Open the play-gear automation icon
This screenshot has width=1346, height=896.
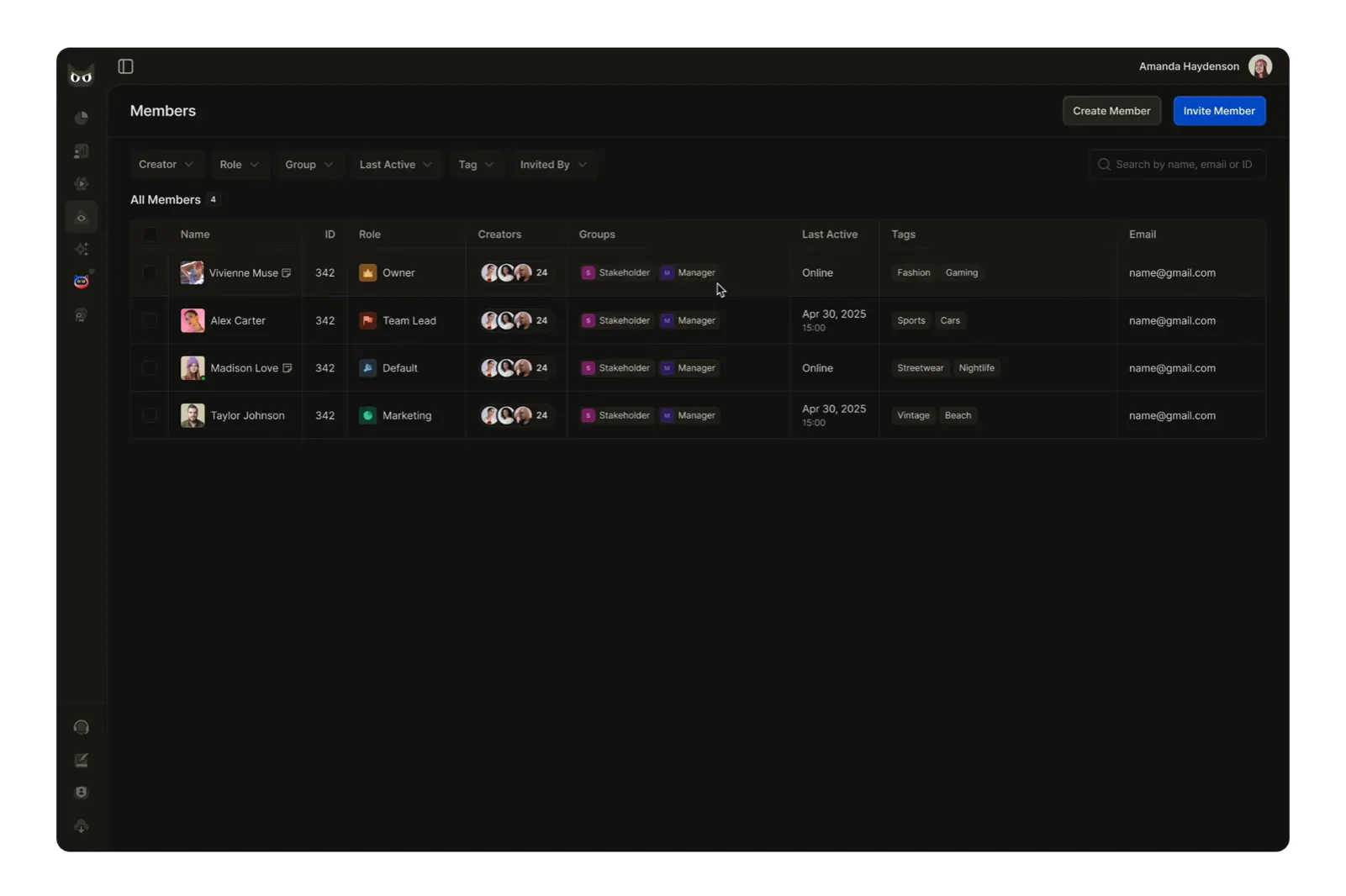click(82, 183)
